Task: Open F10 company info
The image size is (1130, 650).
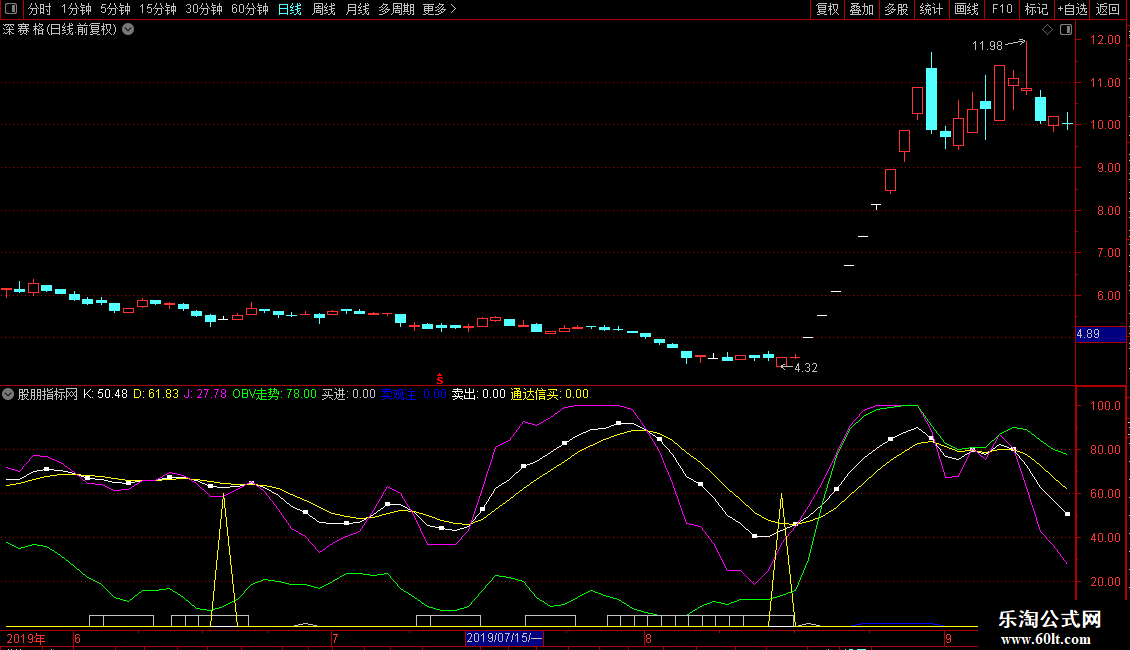Action: click(1002, 9)
